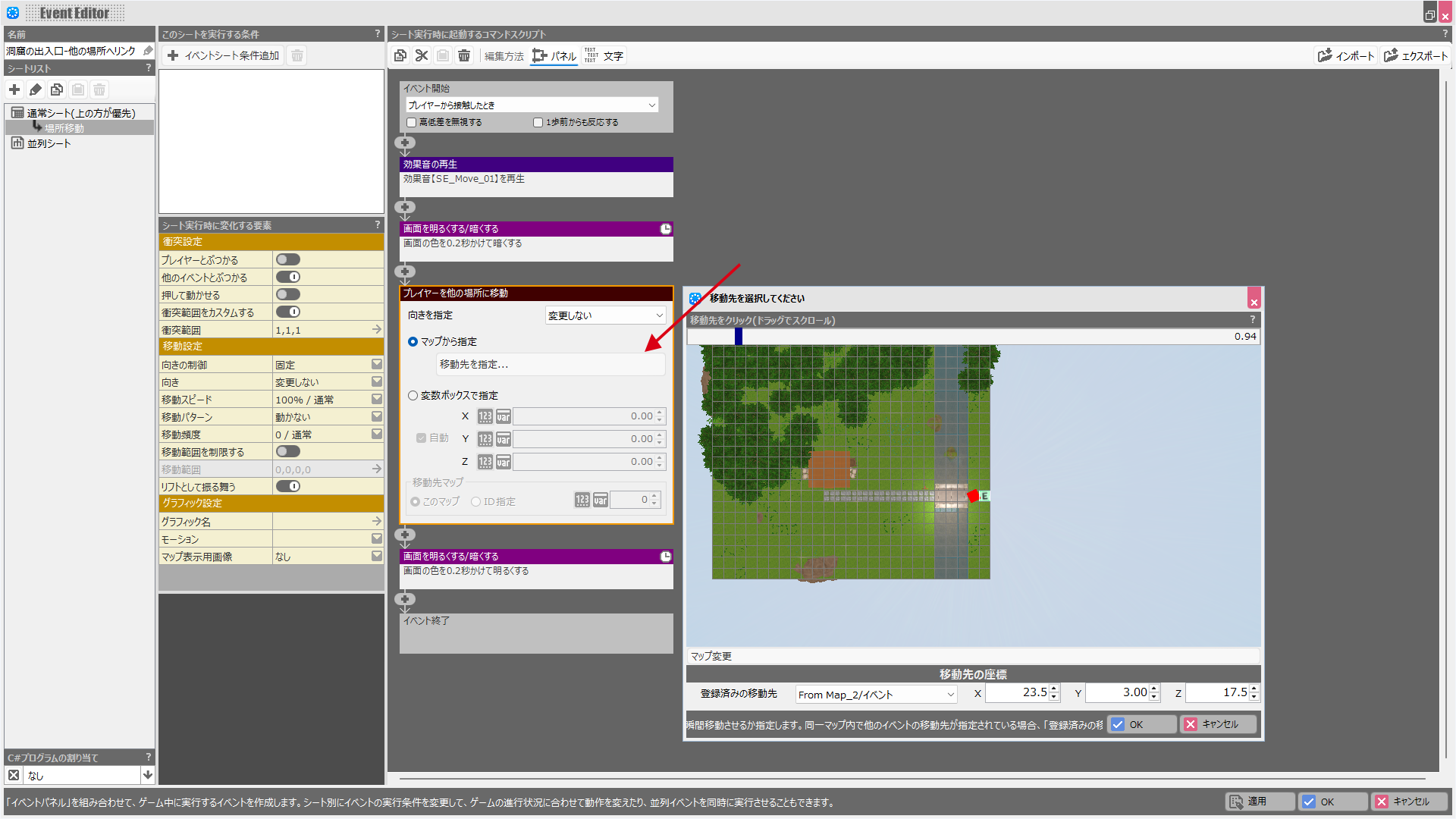Click the インポート import button

1346,55
